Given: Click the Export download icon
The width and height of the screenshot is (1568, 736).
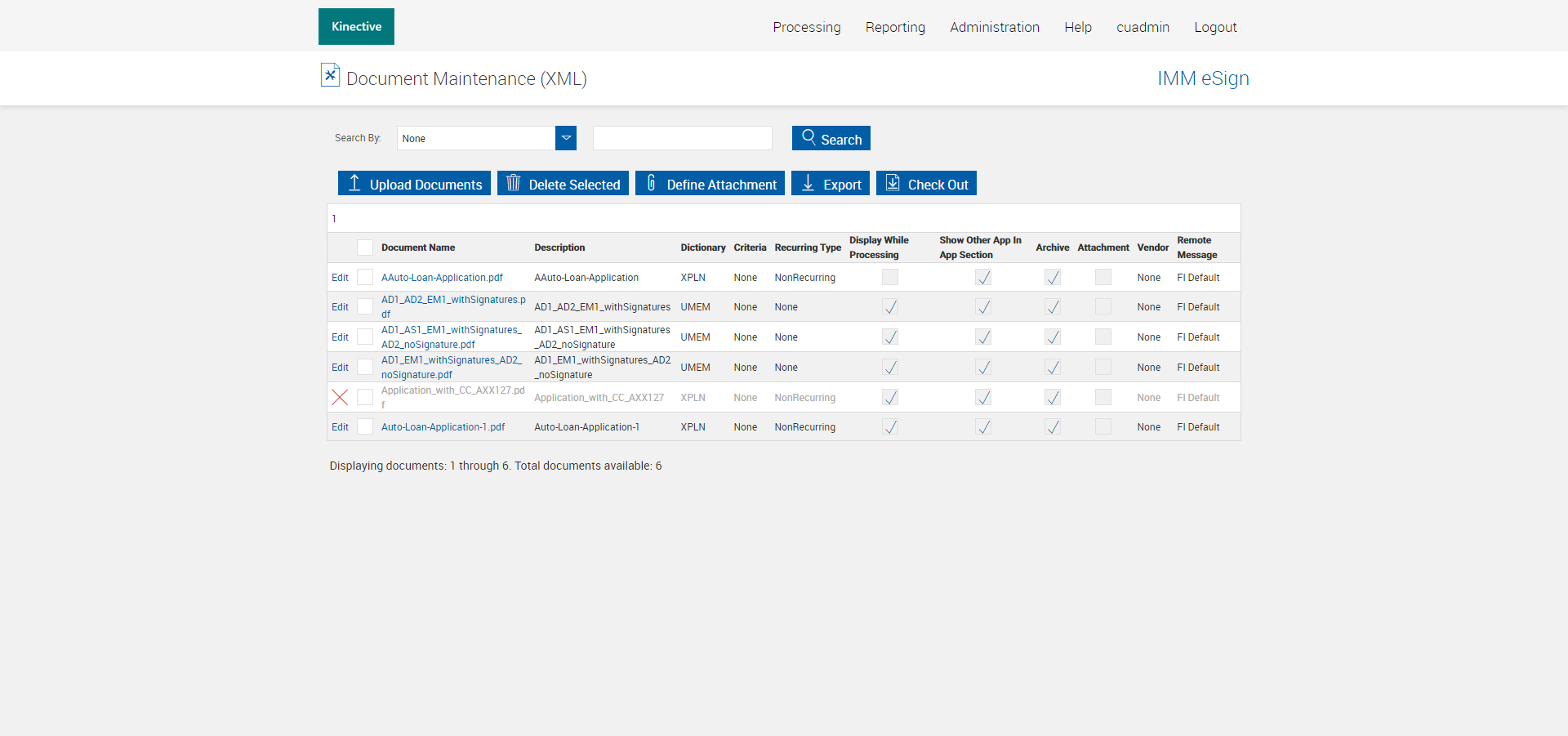Looking at the screenshot, I should pyautogui.click(x=808, y=183).
